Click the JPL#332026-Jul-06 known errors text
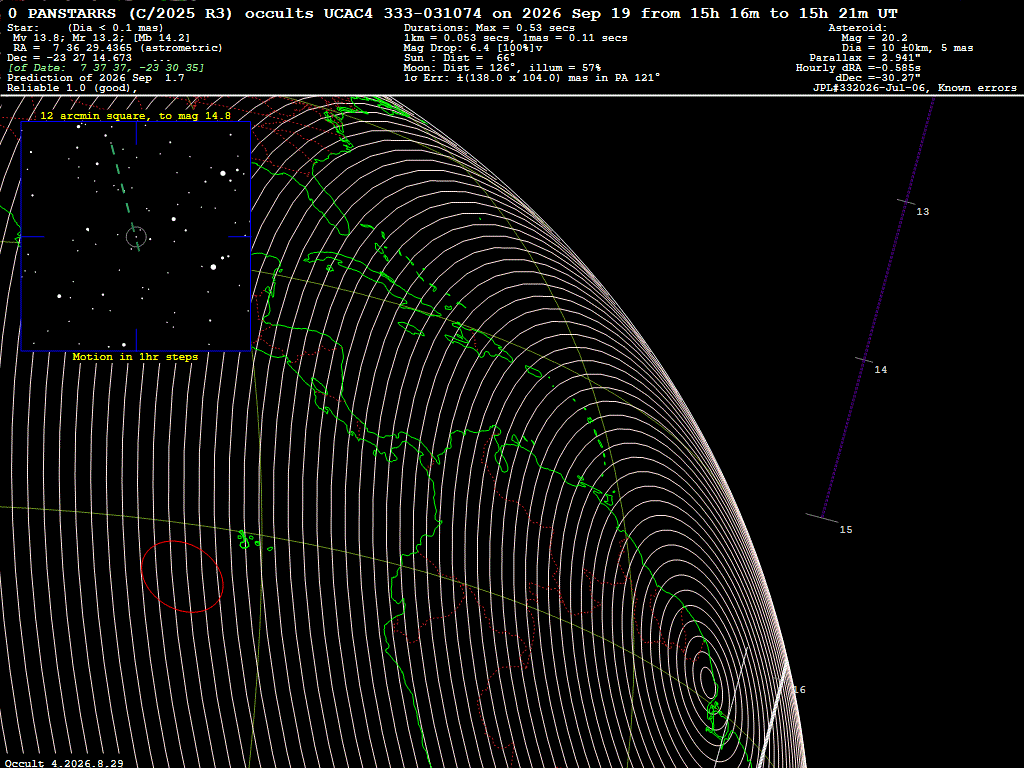Image resolution: width=1024 pixels, height=768 pixels. 914,88
